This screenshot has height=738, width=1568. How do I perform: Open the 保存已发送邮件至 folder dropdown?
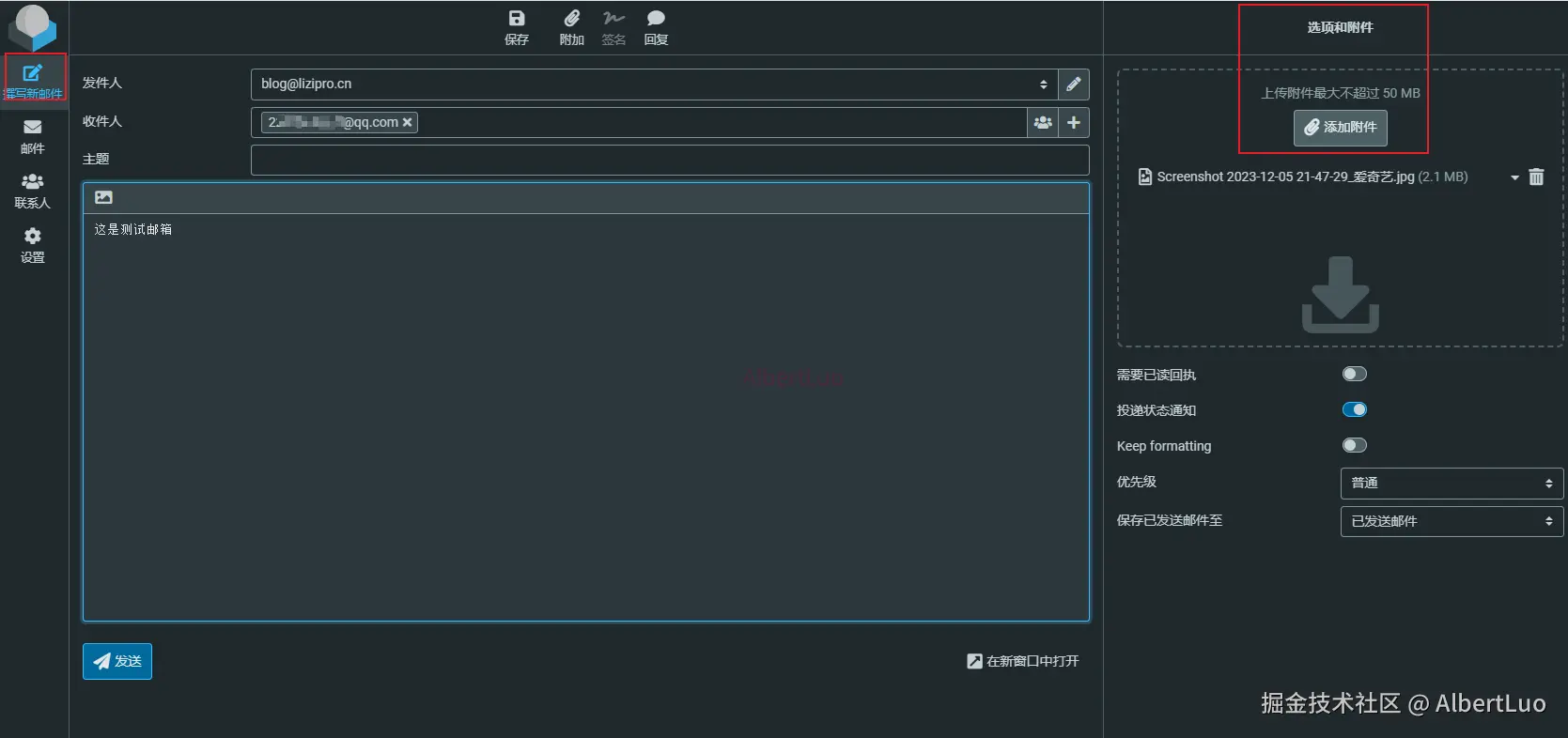click(1452, 521)
